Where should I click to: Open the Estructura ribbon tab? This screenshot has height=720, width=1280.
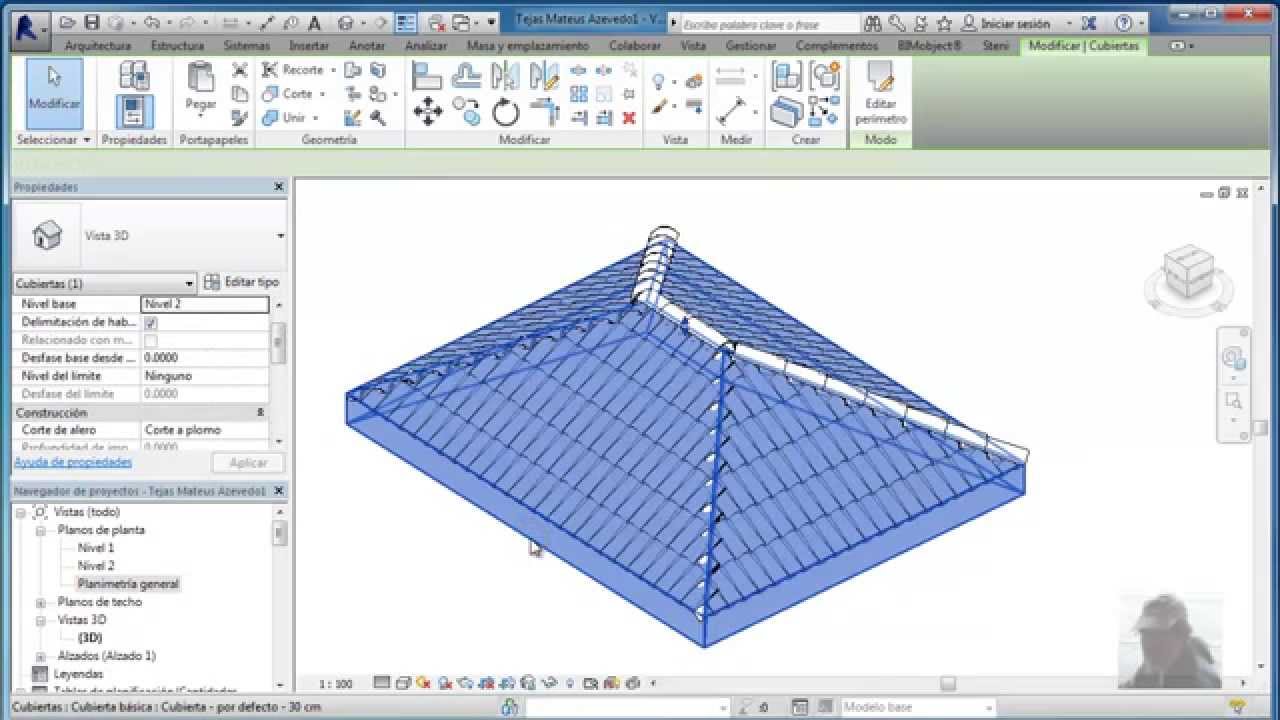(x=177, y=46)
